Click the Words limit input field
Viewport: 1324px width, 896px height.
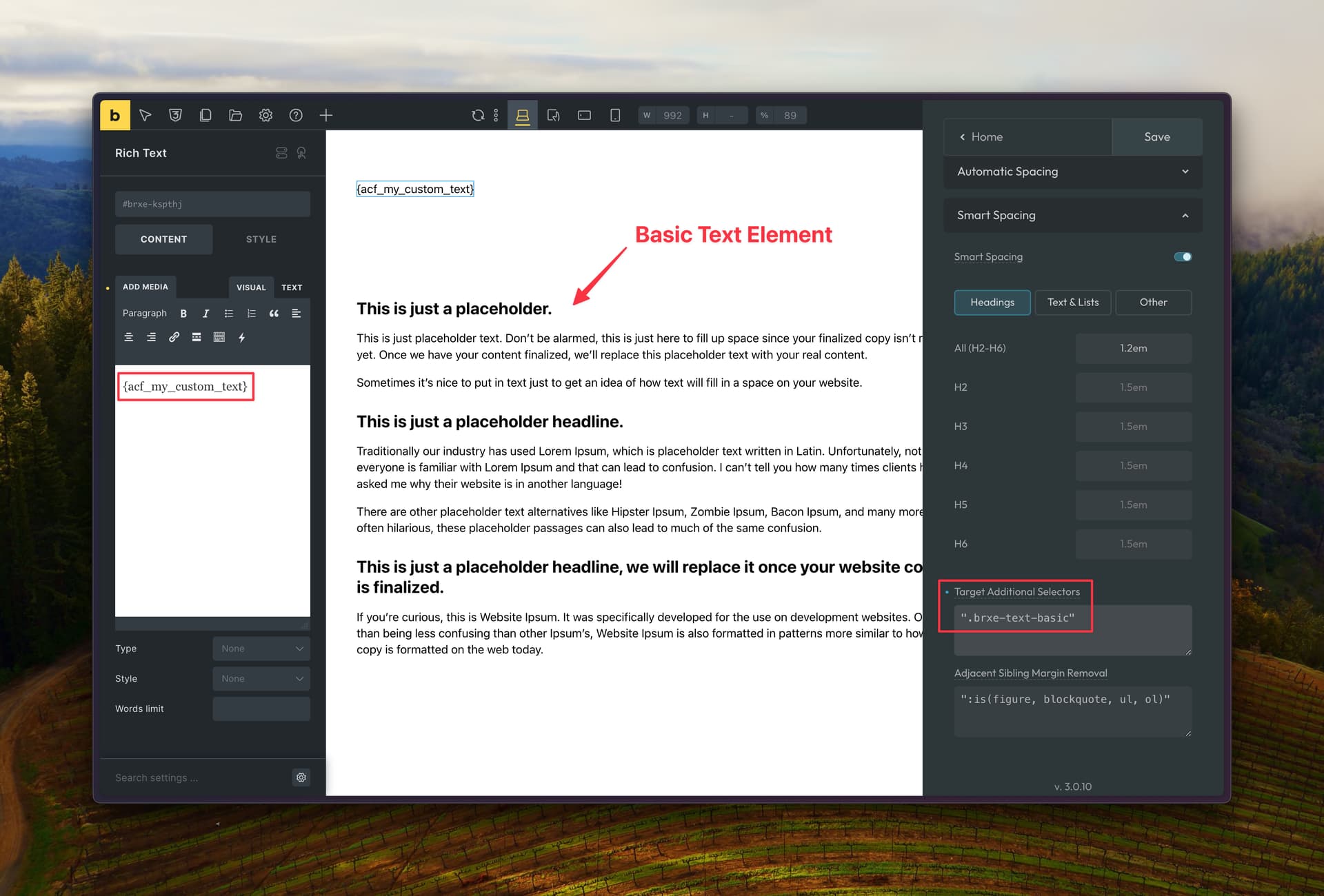(x=261, y=709)
